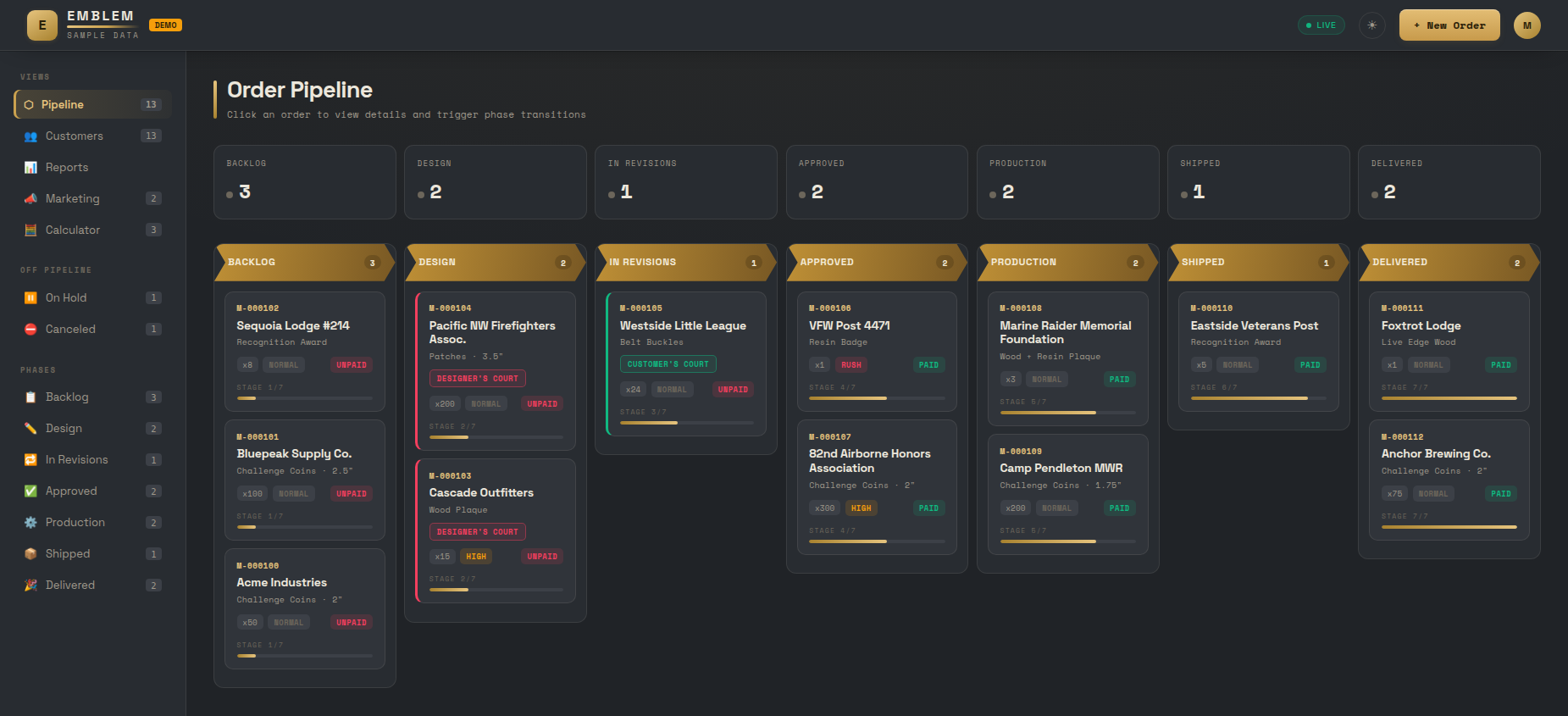Click the Backlog clipboard icon under Phases

[30, 397]
